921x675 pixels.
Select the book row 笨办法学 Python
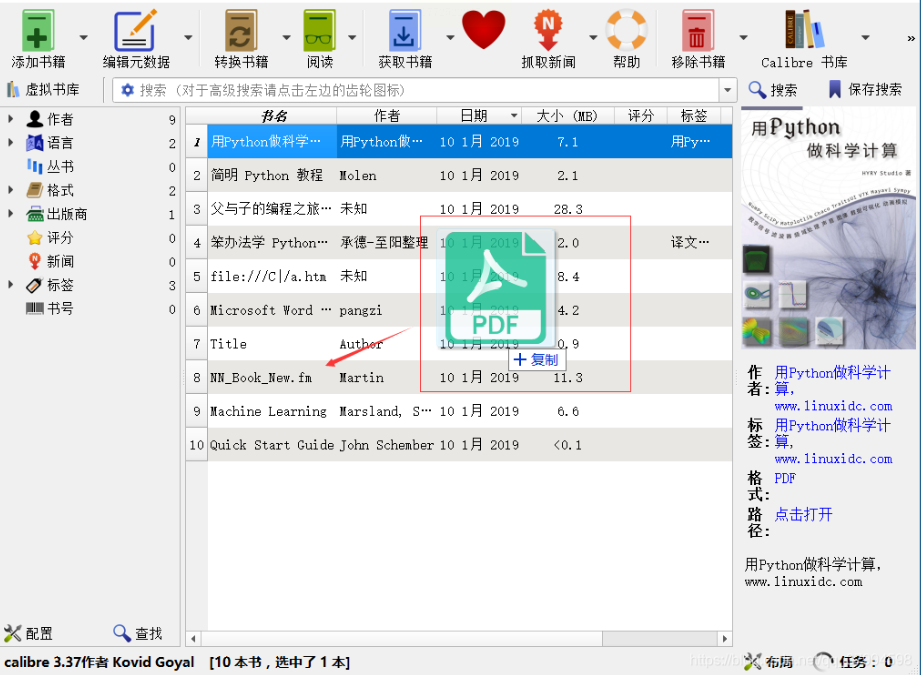pyautogui.click(x=470, y=243)
